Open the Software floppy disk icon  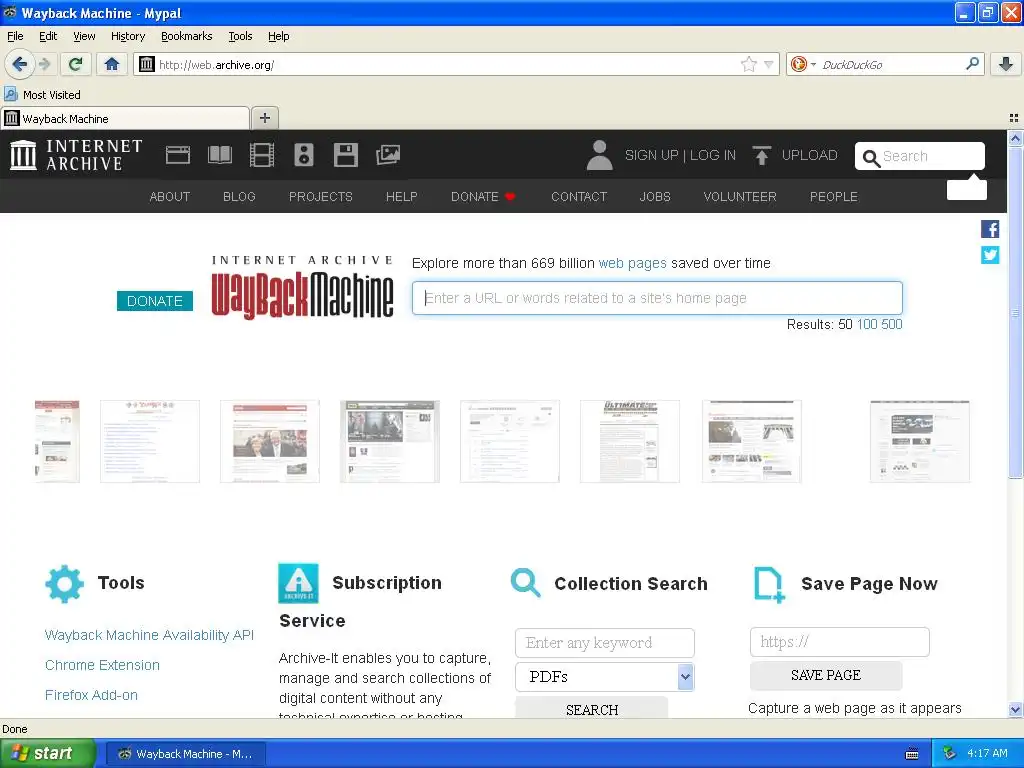pyautogui.click(x=345, y=155)
